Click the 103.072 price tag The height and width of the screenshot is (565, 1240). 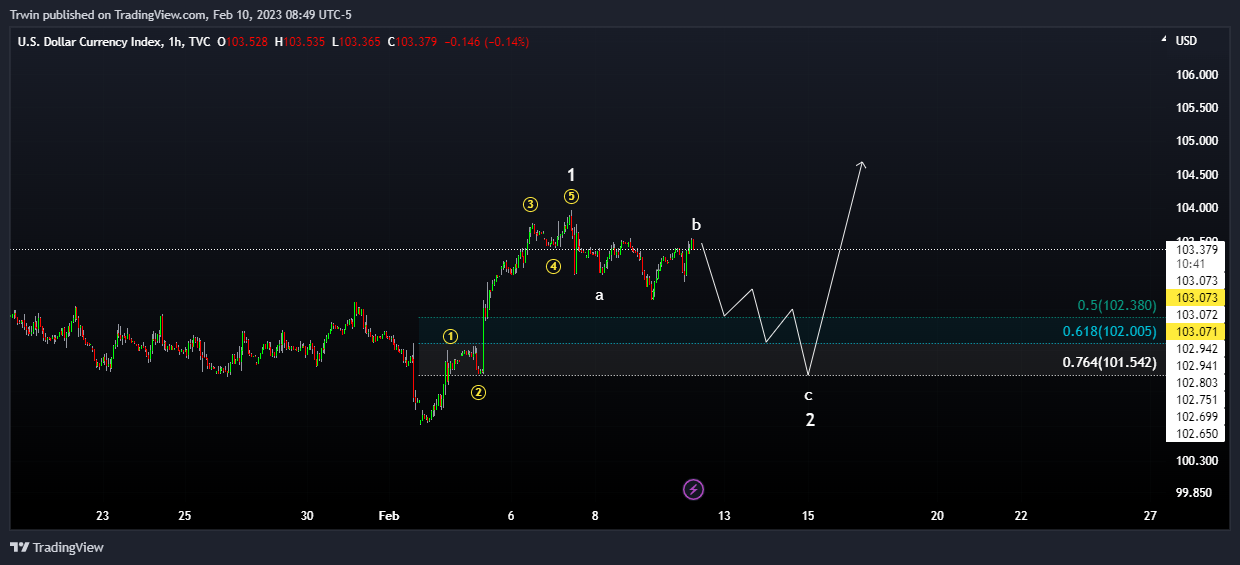pos(1196,315)
